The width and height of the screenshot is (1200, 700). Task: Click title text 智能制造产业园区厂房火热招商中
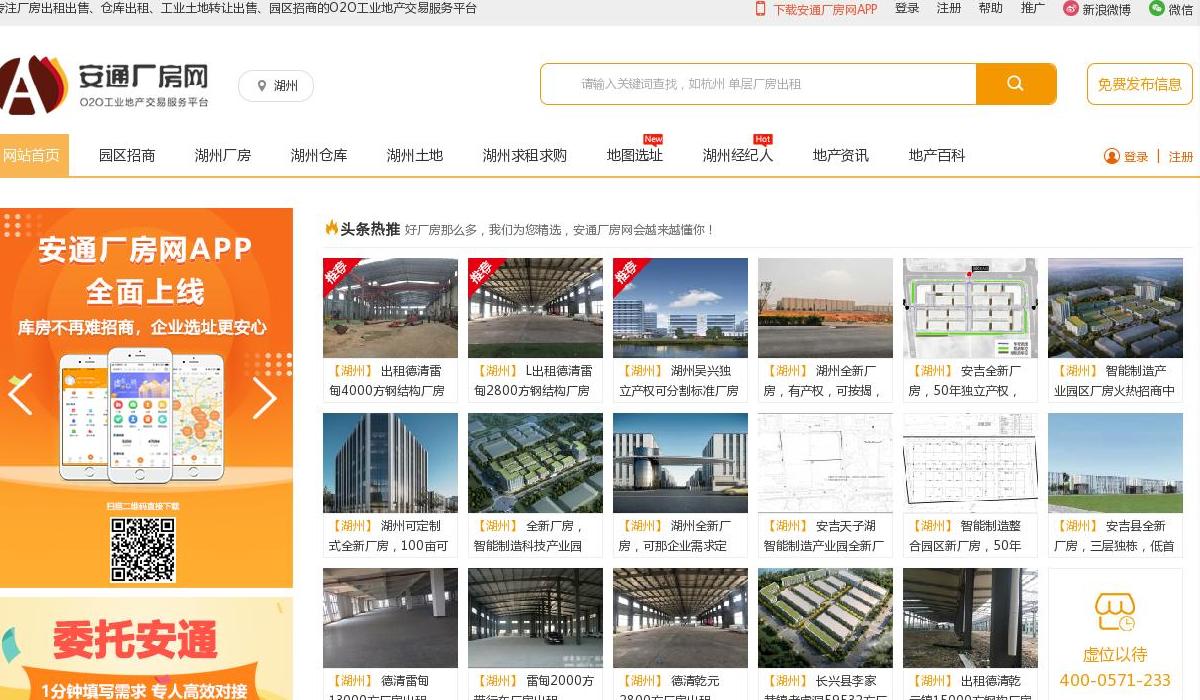click(x=1115, y=381)
